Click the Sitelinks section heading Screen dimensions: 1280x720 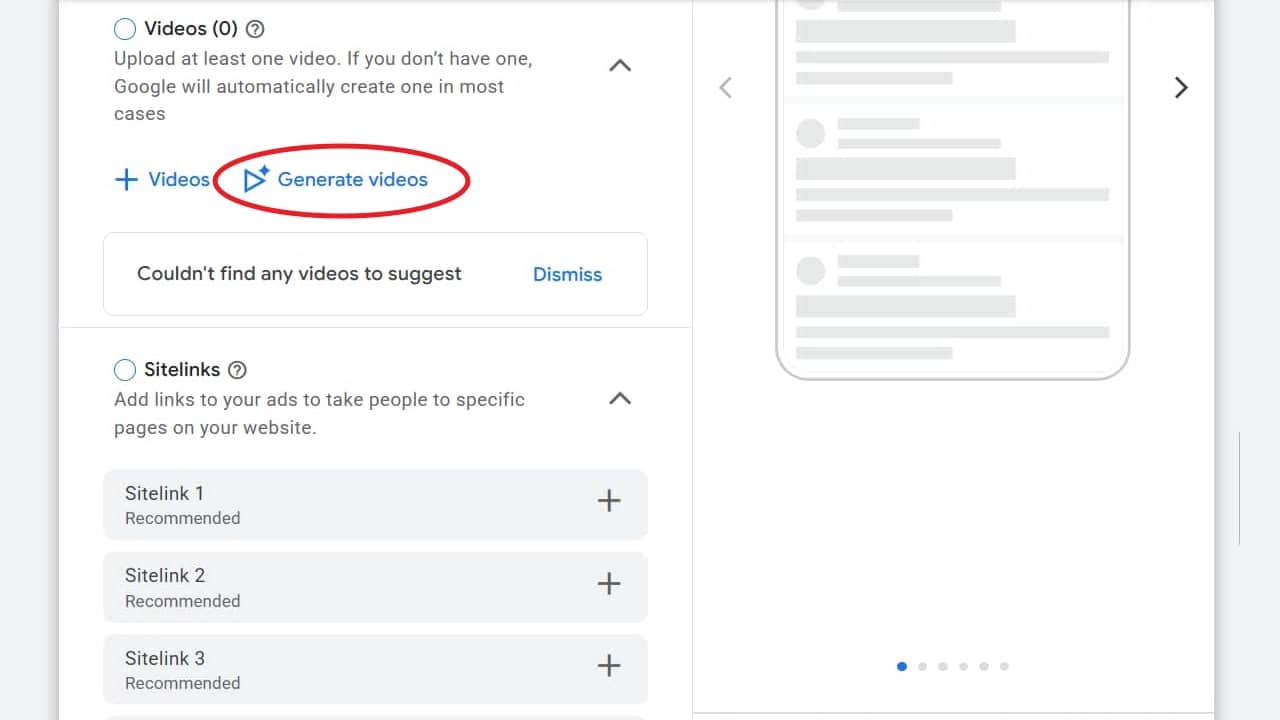click(x=182, y=370)
